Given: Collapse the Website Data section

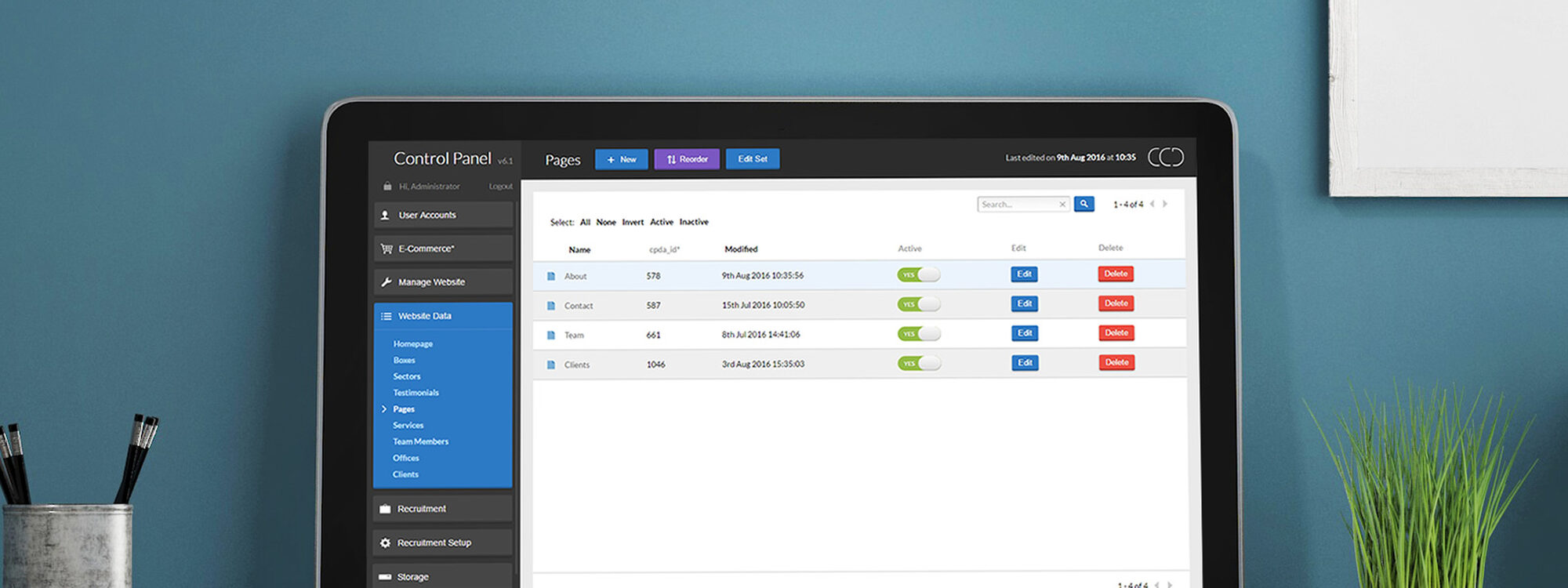Looking at the screenshot, I should tap(444, 316).
